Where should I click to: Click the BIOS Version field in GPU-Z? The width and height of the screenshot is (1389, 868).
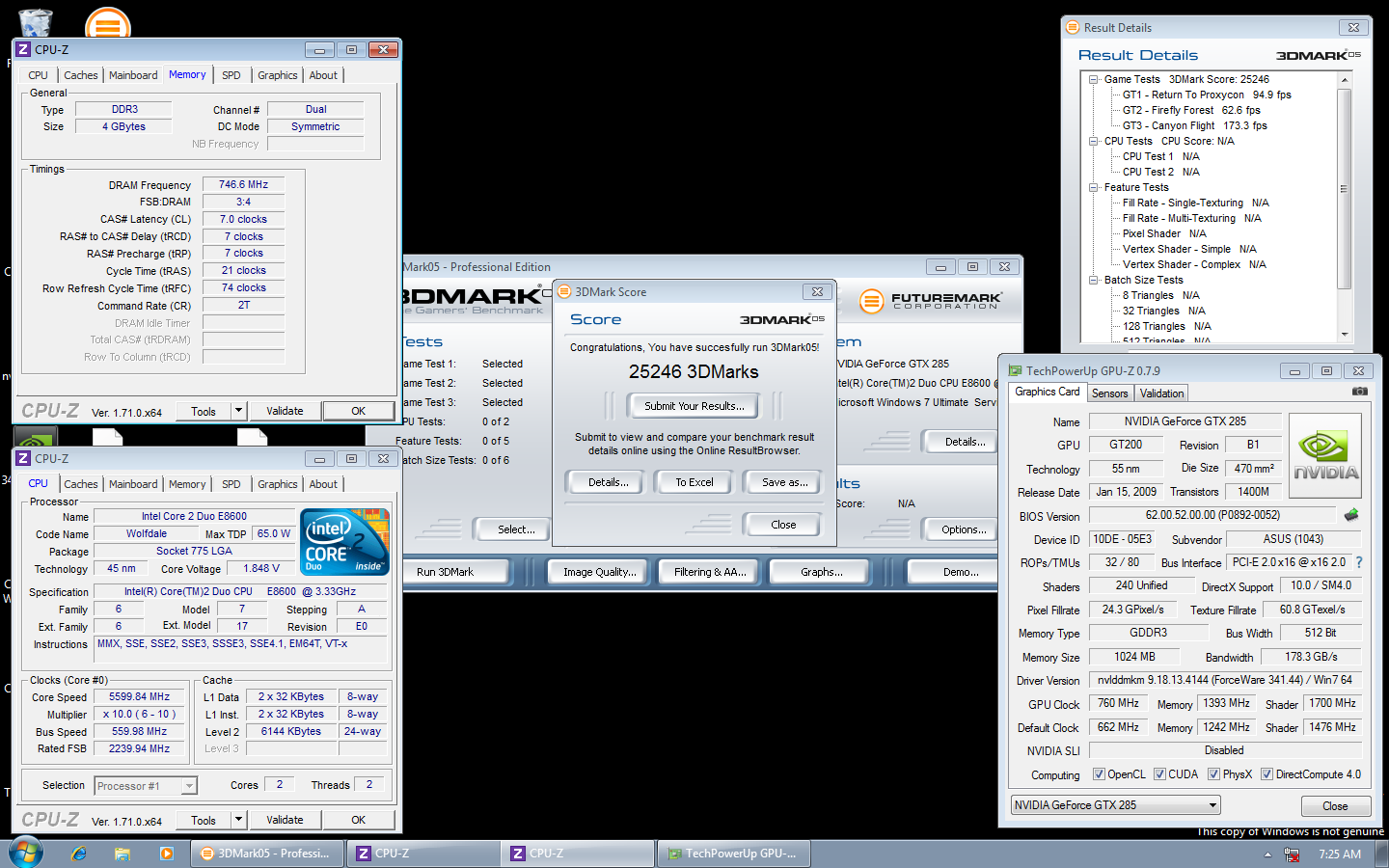coord(1212,515)
